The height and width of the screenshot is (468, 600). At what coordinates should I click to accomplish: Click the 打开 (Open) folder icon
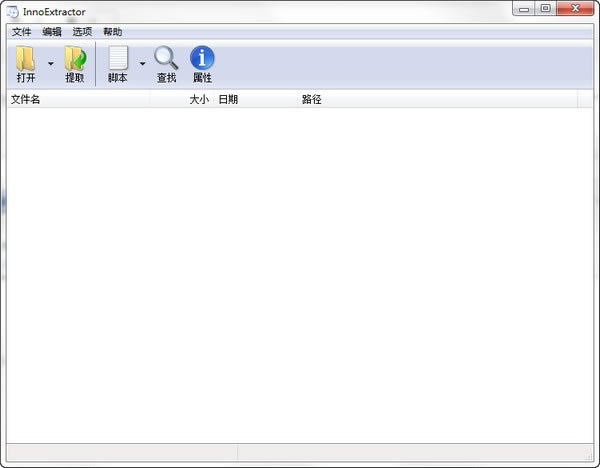26,59
